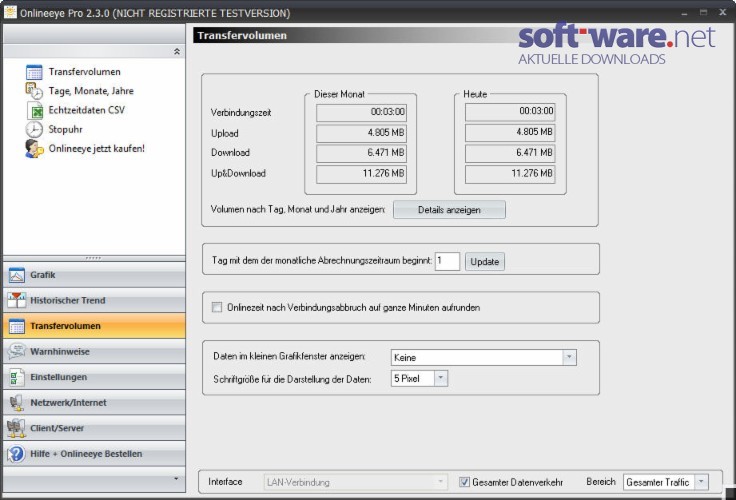The height and width of the screenshot is (500, 736).
Task: Click the Onlineeye jetzt kaufen person icon
Action: coord(34,149)
